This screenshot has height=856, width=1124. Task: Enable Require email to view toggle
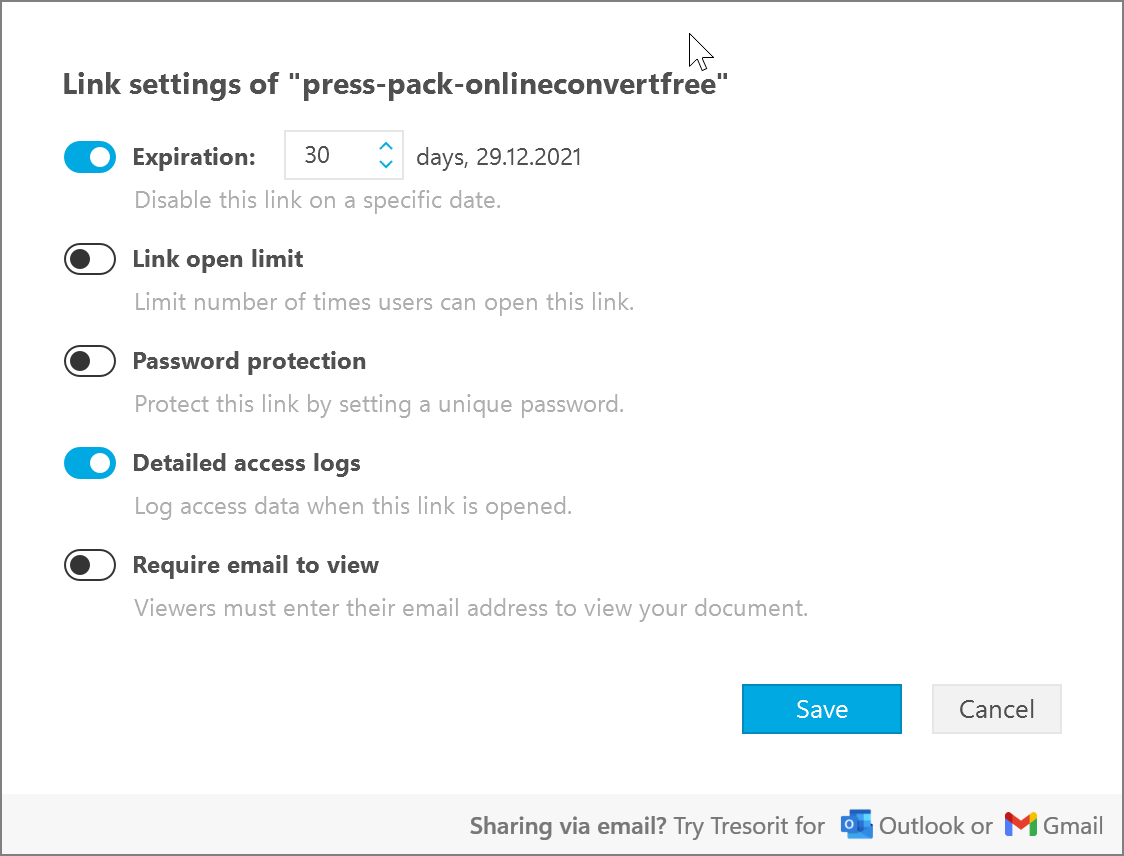click(90, 565)
